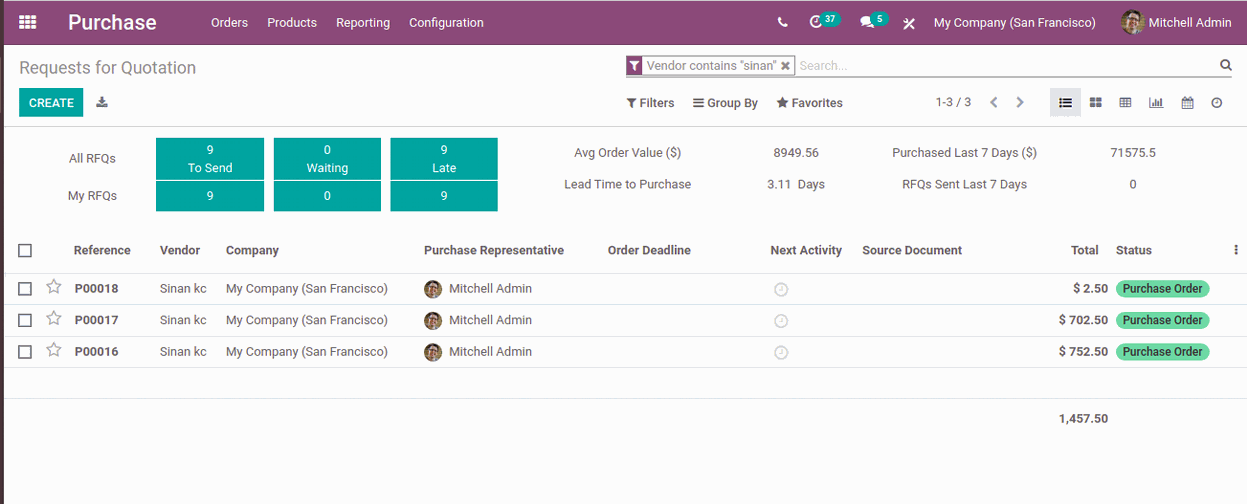The height and width of the screenshot is (504, 1247).
Task: Switch to kanban view
Action: point(1096,102)
